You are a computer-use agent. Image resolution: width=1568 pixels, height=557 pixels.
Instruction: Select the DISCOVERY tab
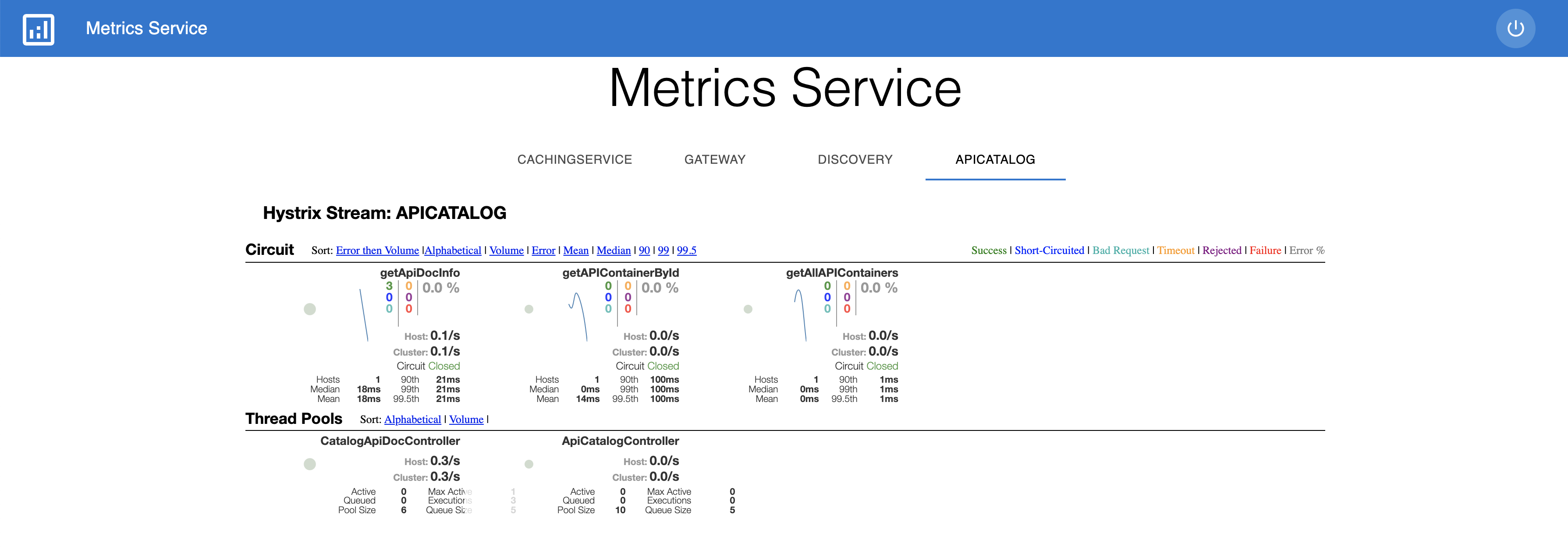click(x=856, y=158)
